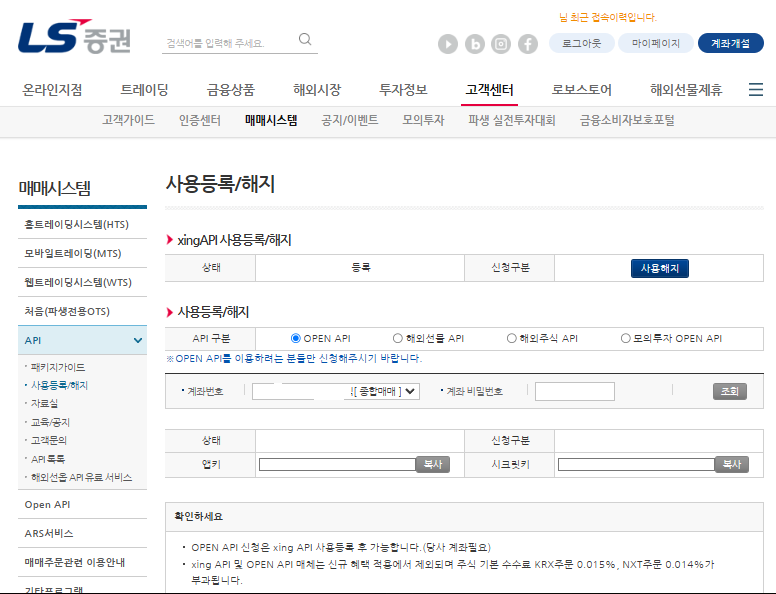Collapse the API sidebar section chevron

click(138, 340)
